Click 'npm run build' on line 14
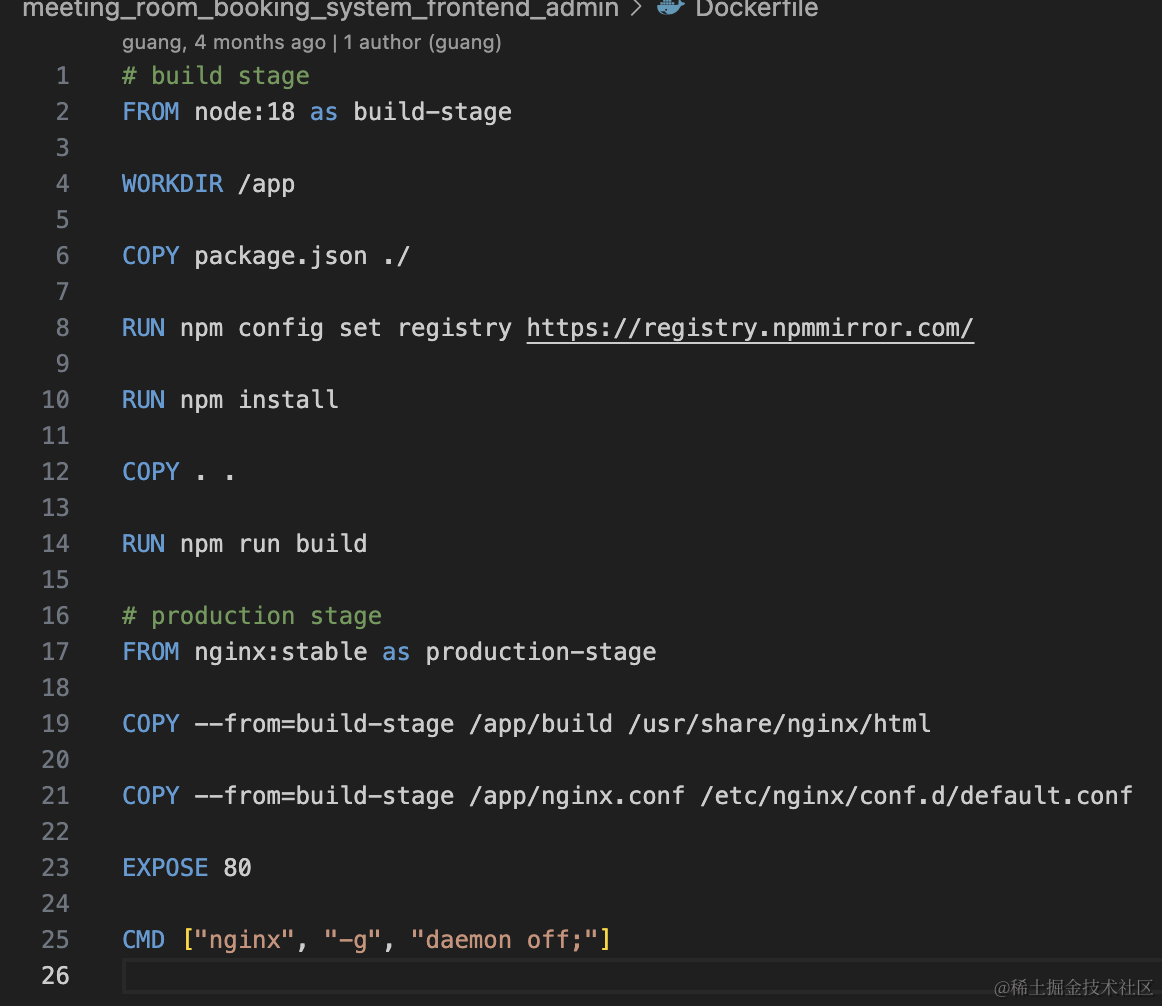The width and height of the screenshot is (1162, 1006). pyautogui.click(x=273, y=544)
